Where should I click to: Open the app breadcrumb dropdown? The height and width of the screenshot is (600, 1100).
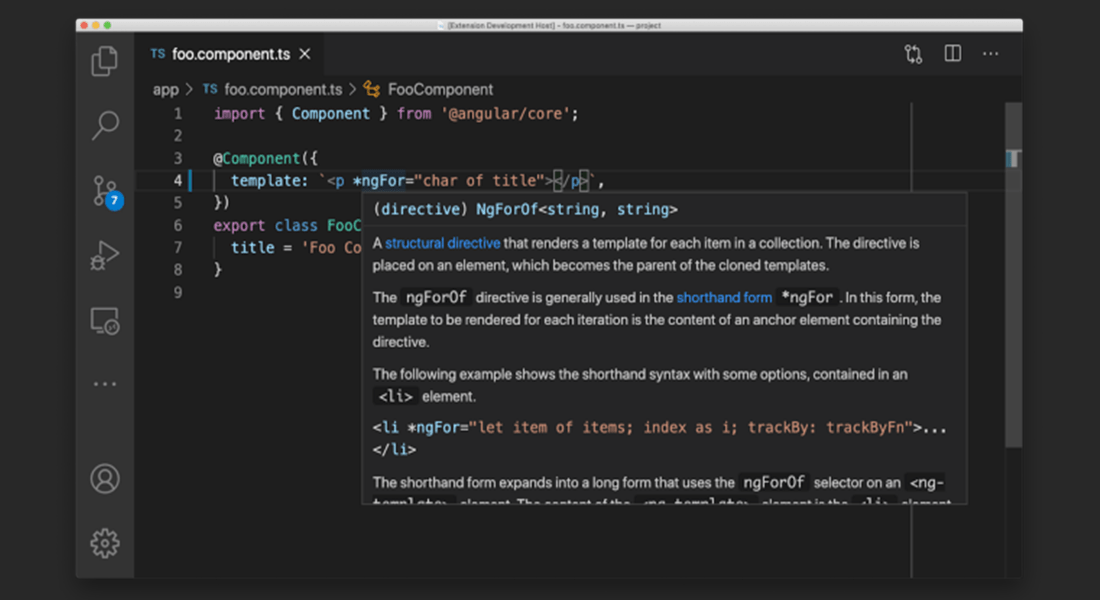tap(164, 89)
